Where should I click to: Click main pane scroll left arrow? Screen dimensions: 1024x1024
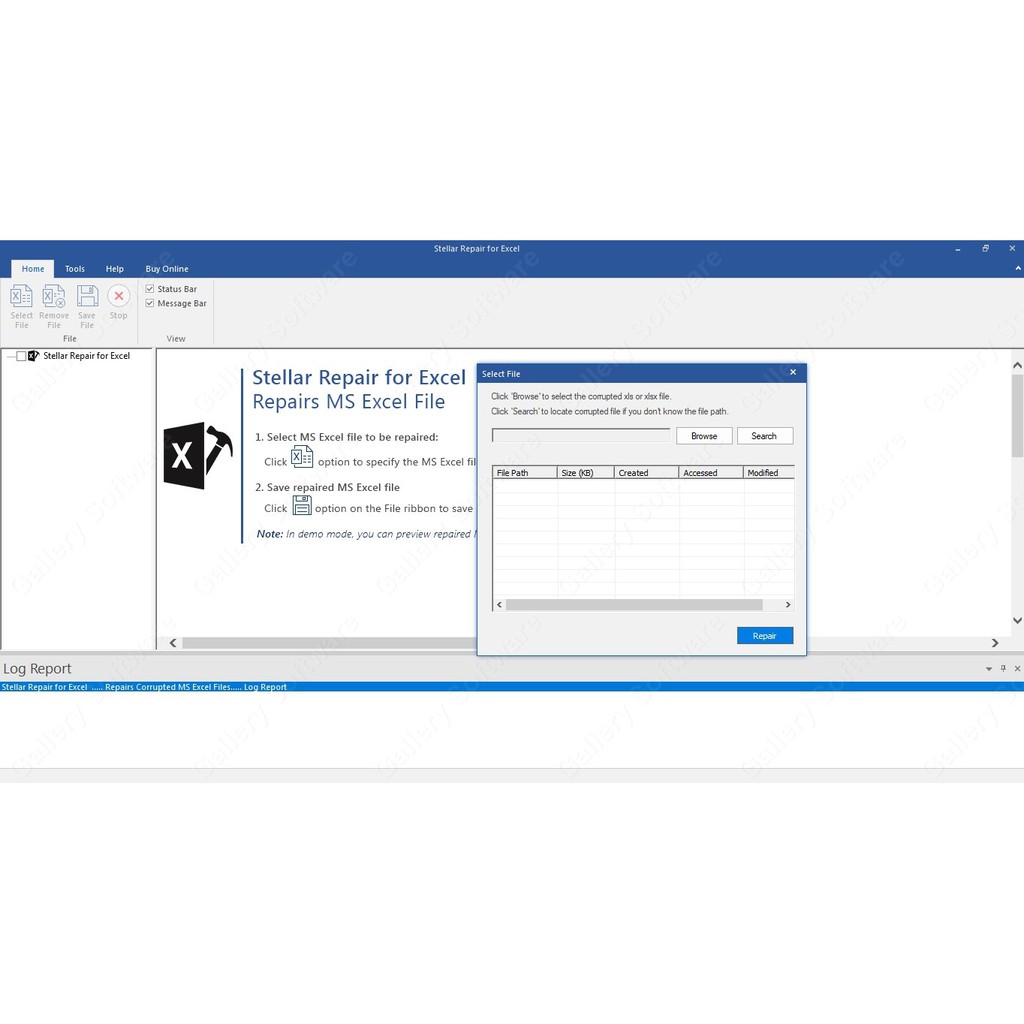click(x=173, y=643)
